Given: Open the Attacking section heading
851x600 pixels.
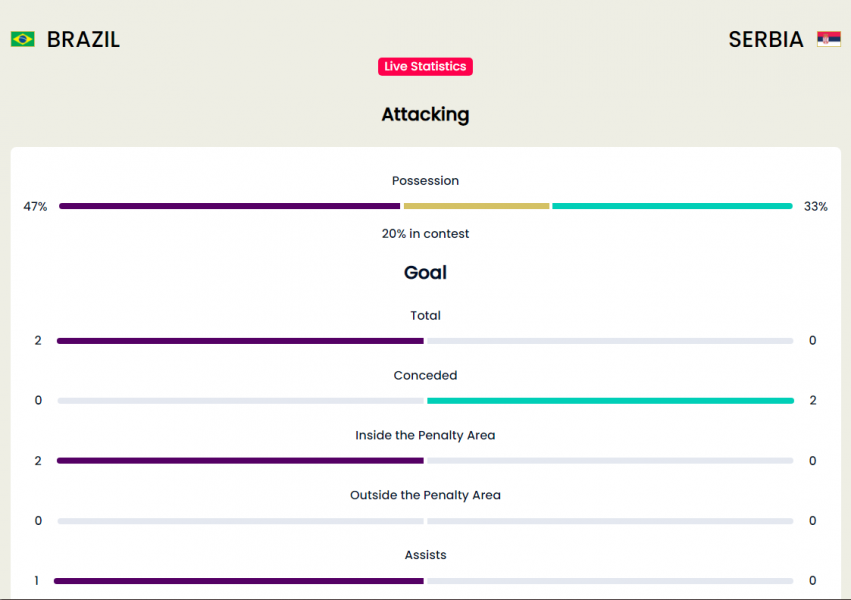Looking at the screenshot, I should tap(426, 114).
